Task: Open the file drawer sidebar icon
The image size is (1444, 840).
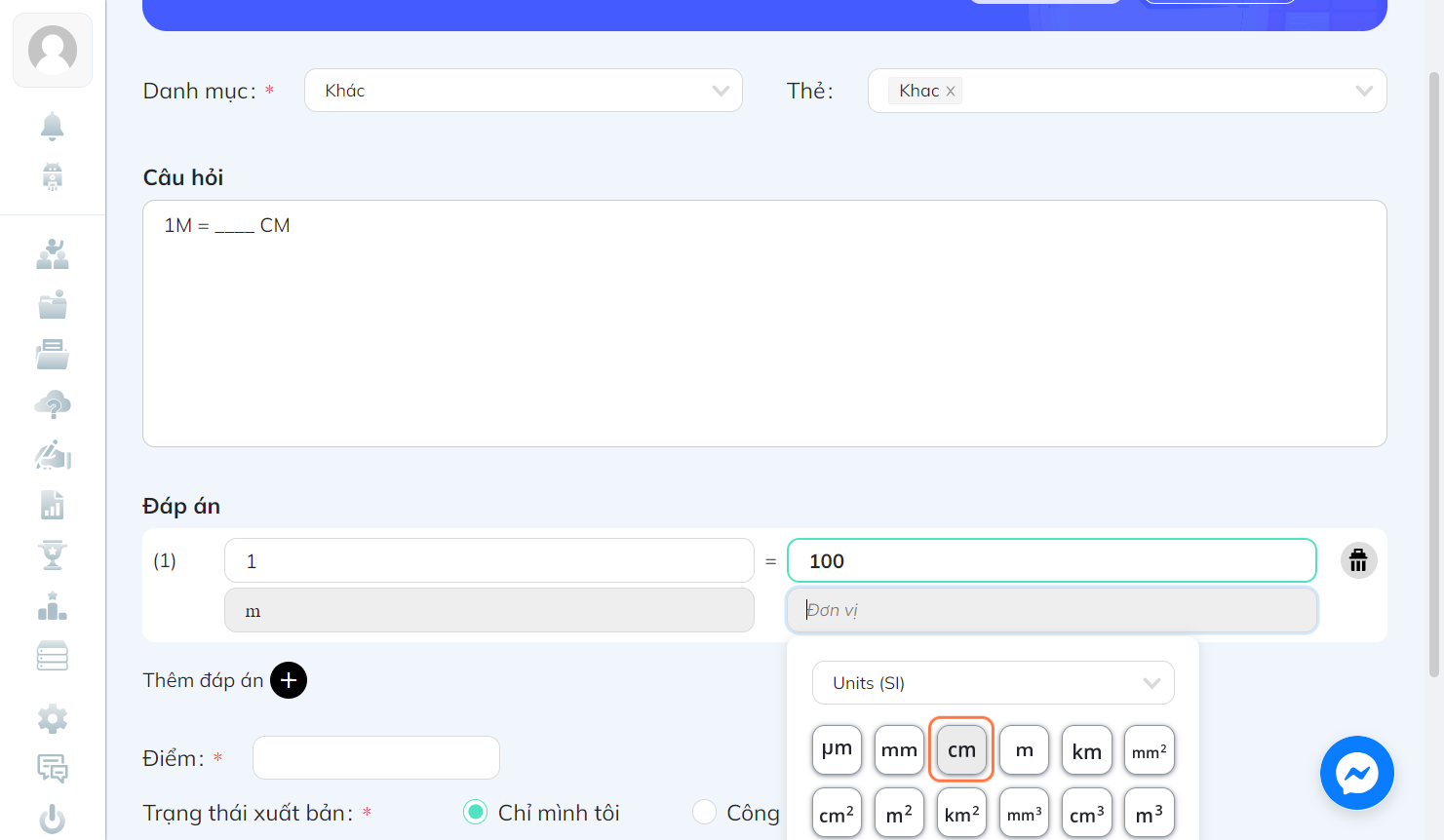Action: 53,355
